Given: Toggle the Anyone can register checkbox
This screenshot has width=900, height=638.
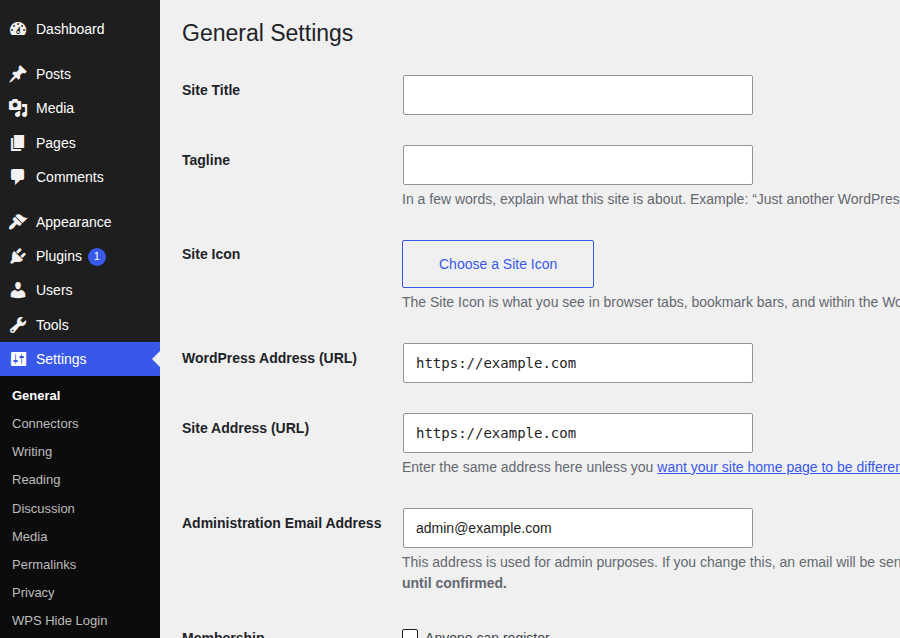Looking at the screenshot, I should point(410,634).
